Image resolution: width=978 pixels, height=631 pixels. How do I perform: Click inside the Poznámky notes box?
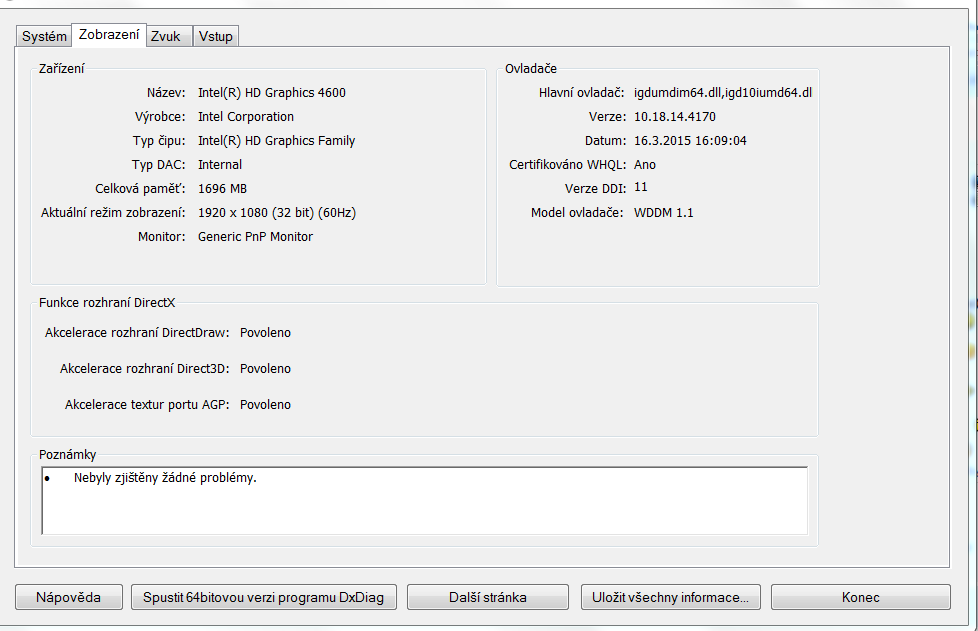click(425, 500)
